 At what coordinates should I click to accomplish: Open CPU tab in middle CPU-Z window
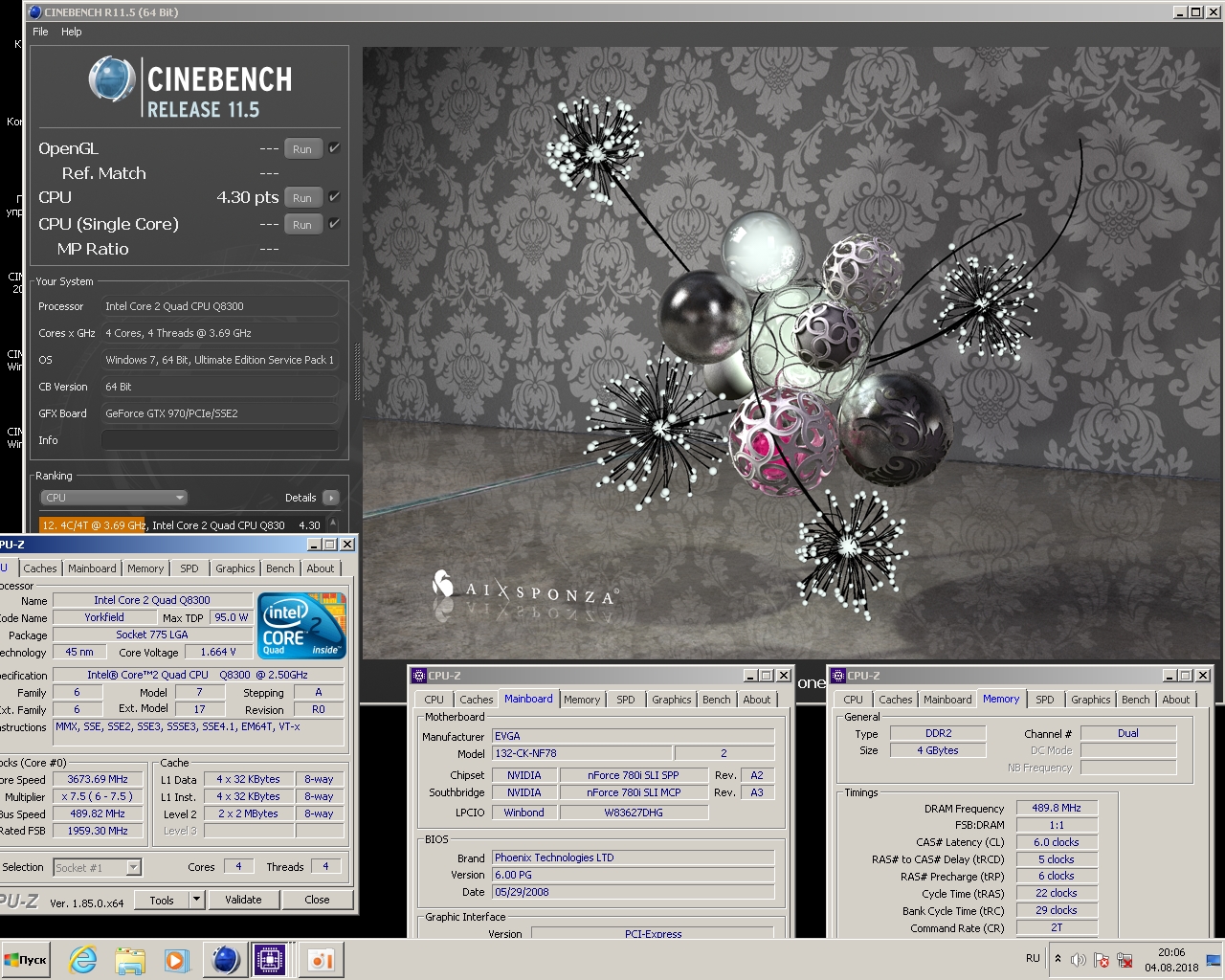tap(434, 700)
